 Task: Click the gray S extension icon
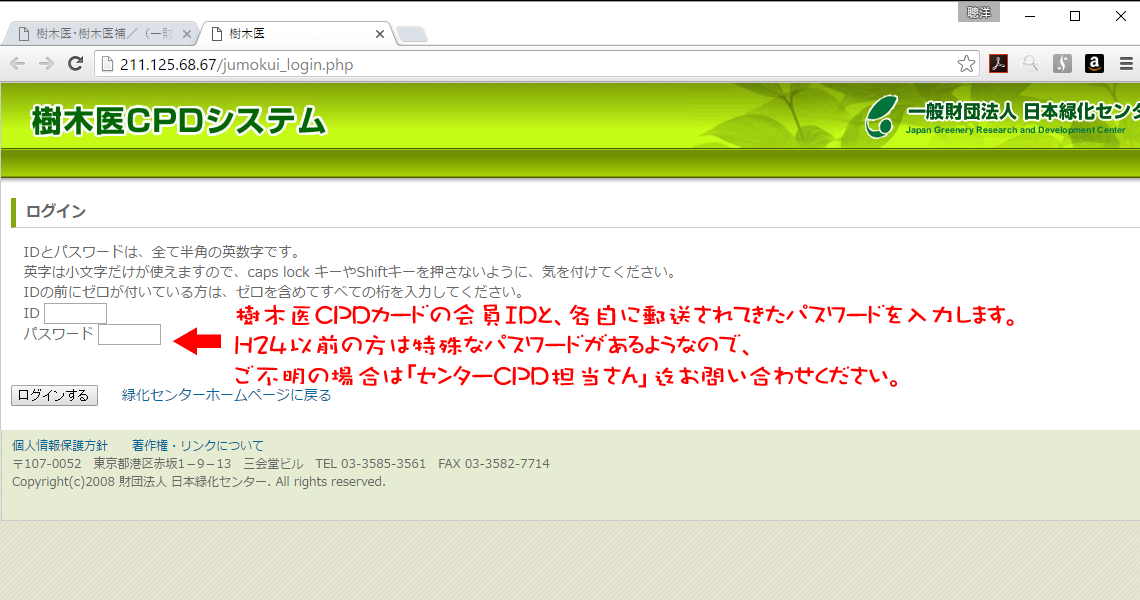pos(1062,64)
